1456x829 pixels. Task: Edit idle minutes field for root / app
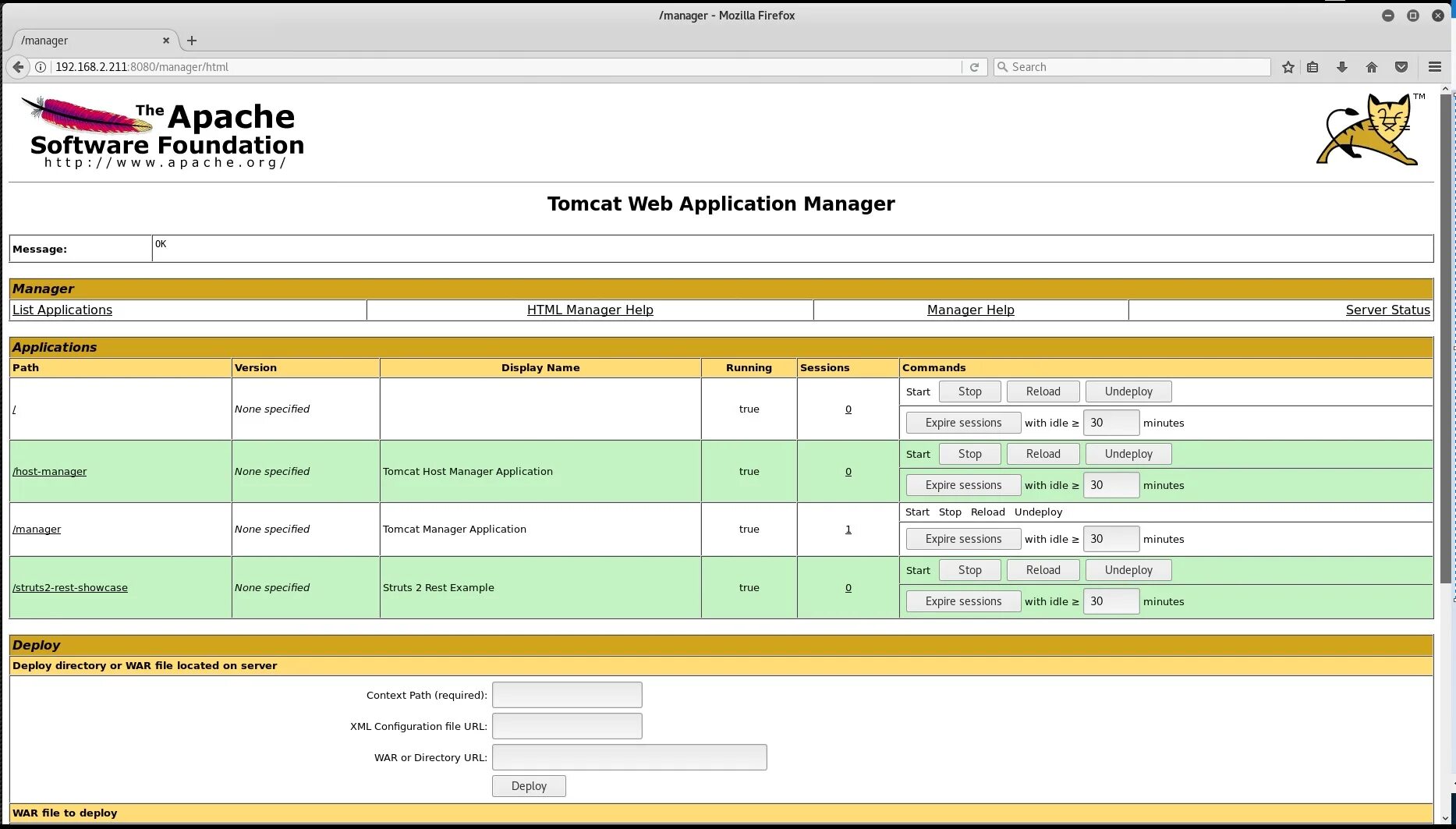[x=1111, y=423]
